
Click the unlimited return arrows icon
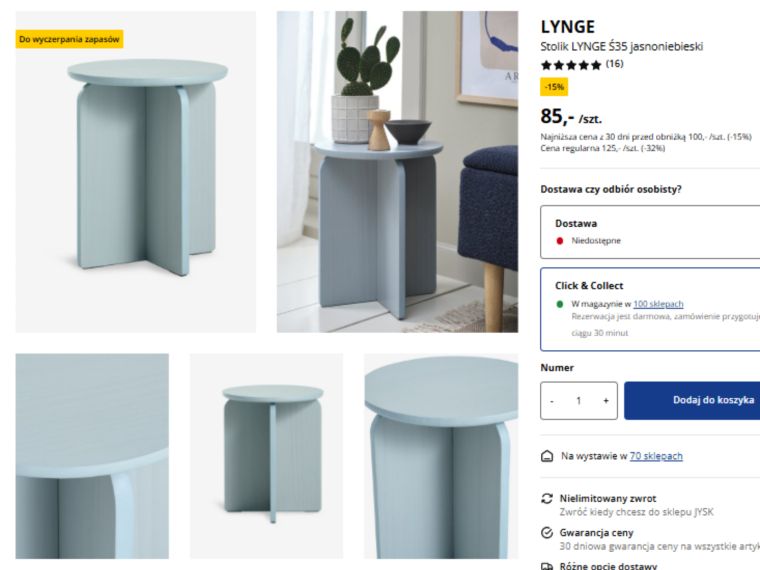coord(547,499)
